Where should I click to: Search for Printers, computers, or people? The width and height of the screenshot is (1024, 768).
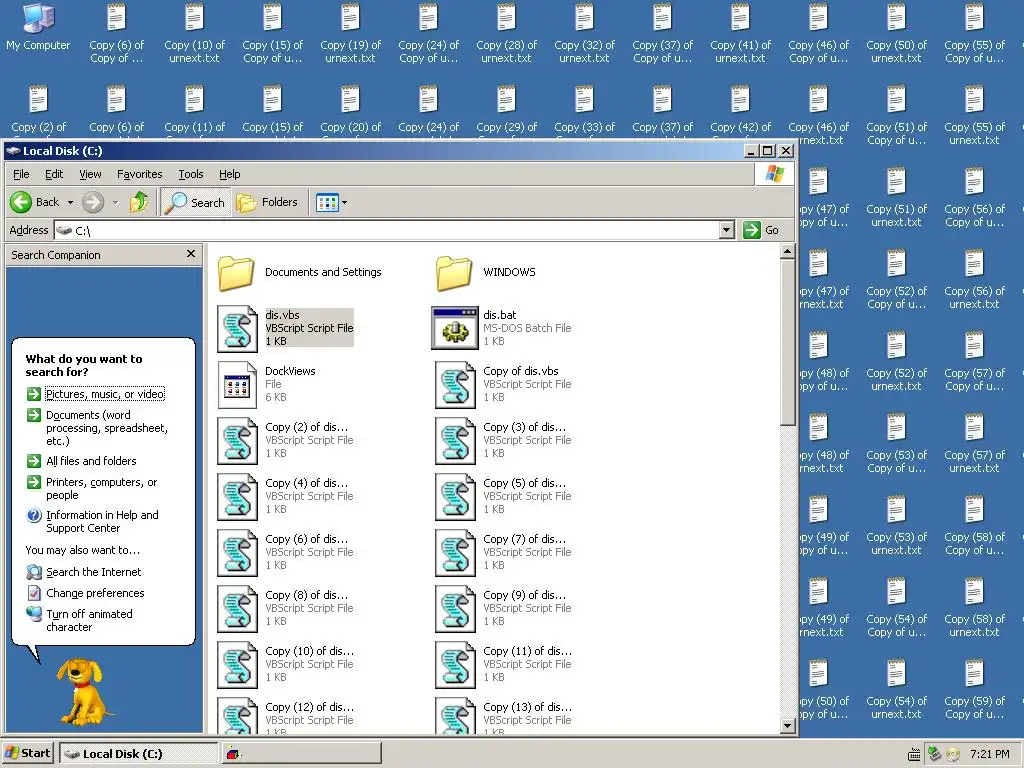point(101,488)
